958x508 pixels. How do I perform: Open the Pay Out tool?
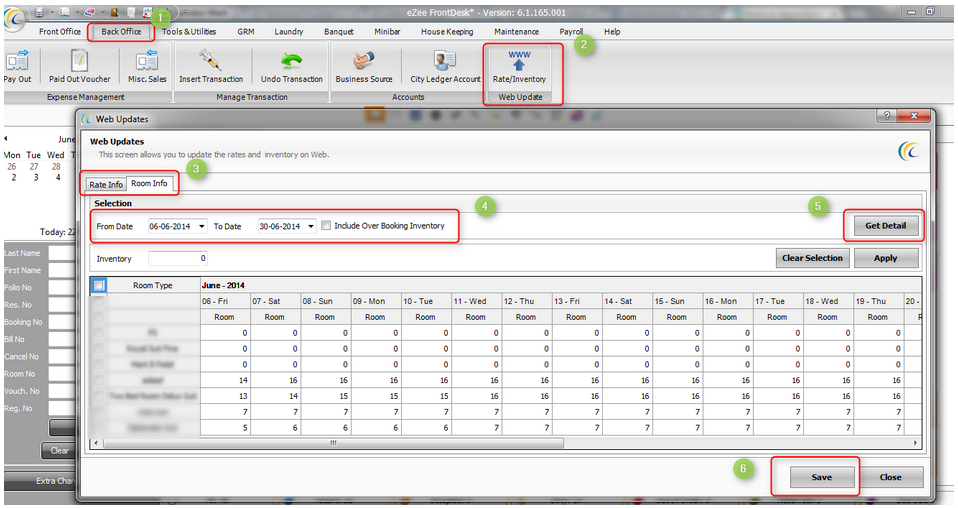point(17,66)
